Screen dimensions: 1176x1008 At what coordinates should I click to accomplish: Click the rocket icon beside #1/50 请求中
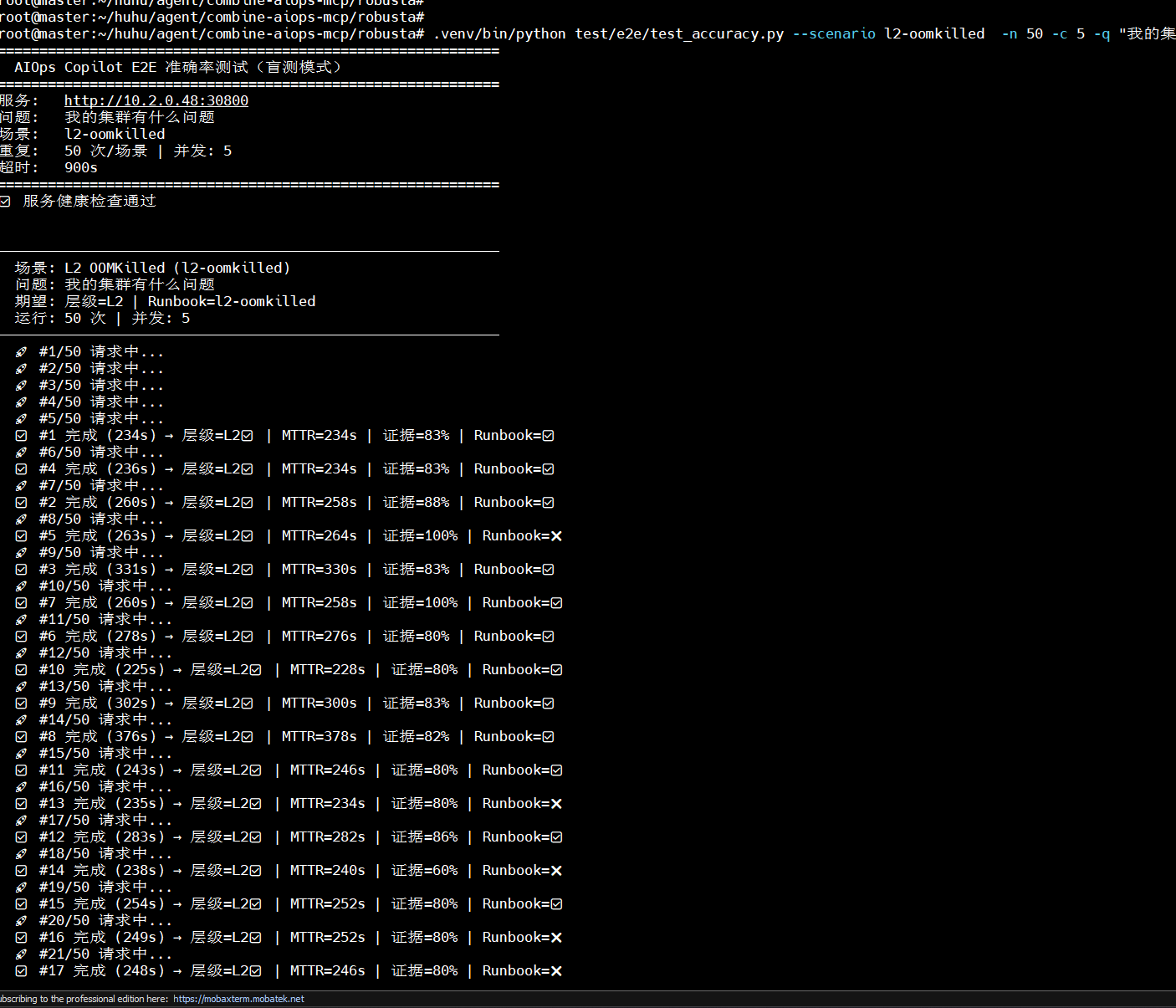(21, 352)
